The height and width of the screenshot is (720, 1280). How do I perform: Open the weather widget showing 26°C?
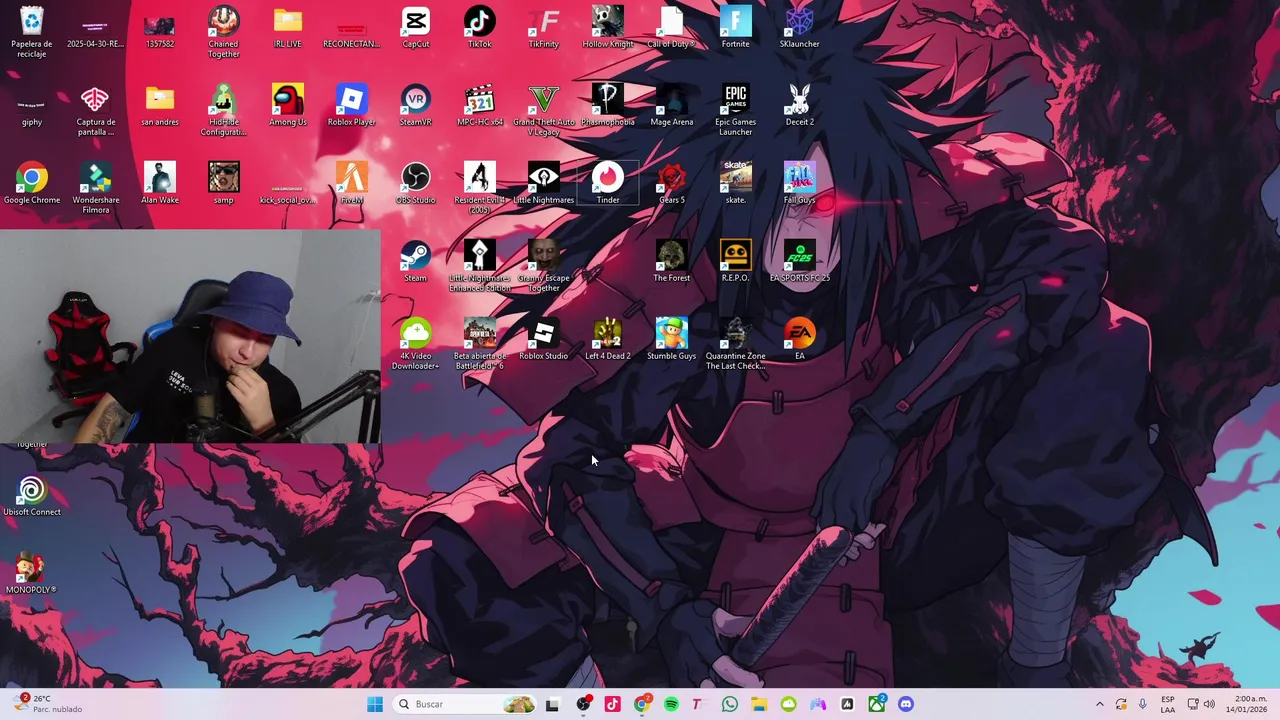click(47, 704)
